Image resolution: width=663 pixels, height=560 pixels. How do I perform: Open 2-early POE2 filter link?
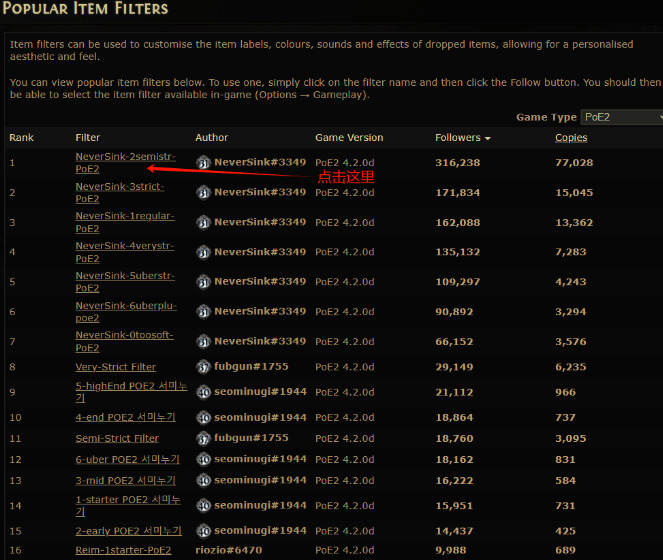129,531
